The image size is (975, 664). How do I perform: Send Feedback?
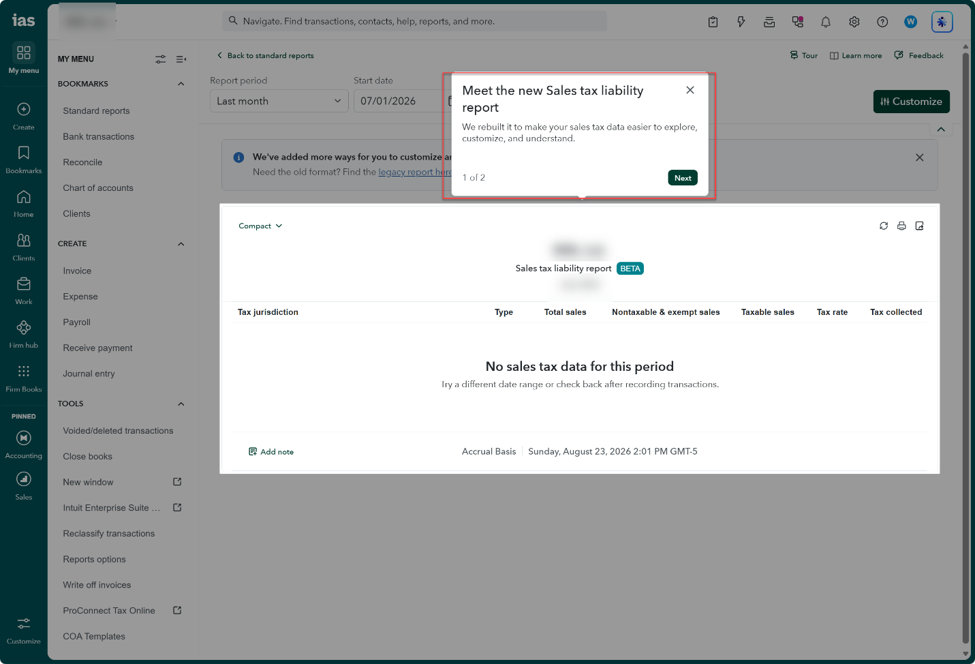point(918,55)
